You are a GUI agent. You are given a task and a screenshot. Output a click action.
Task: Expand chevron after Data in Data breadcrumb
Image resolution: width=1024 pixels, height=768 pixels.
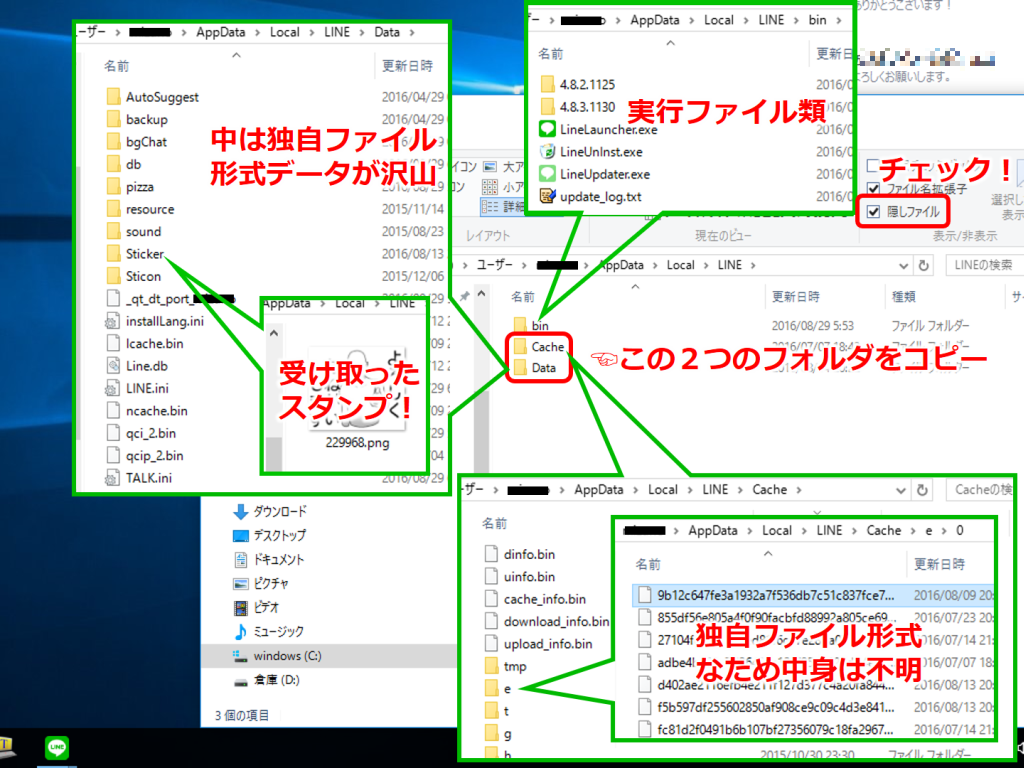click(x=411, y=32)
